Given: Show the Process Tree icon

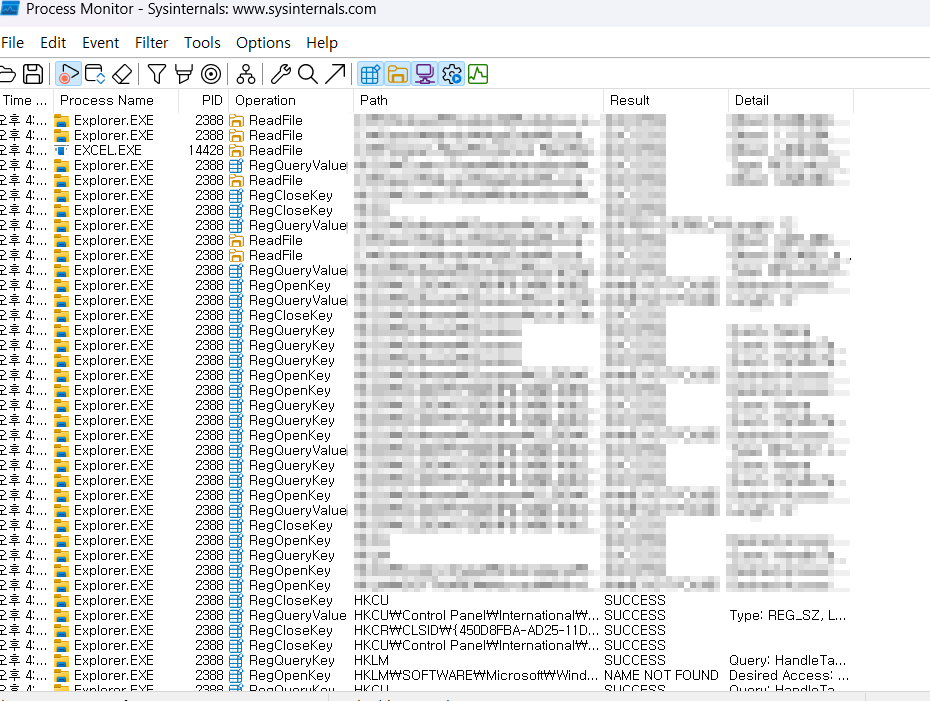Looking at the screenshot, I should pyautogui.click(x=246, y=74).
